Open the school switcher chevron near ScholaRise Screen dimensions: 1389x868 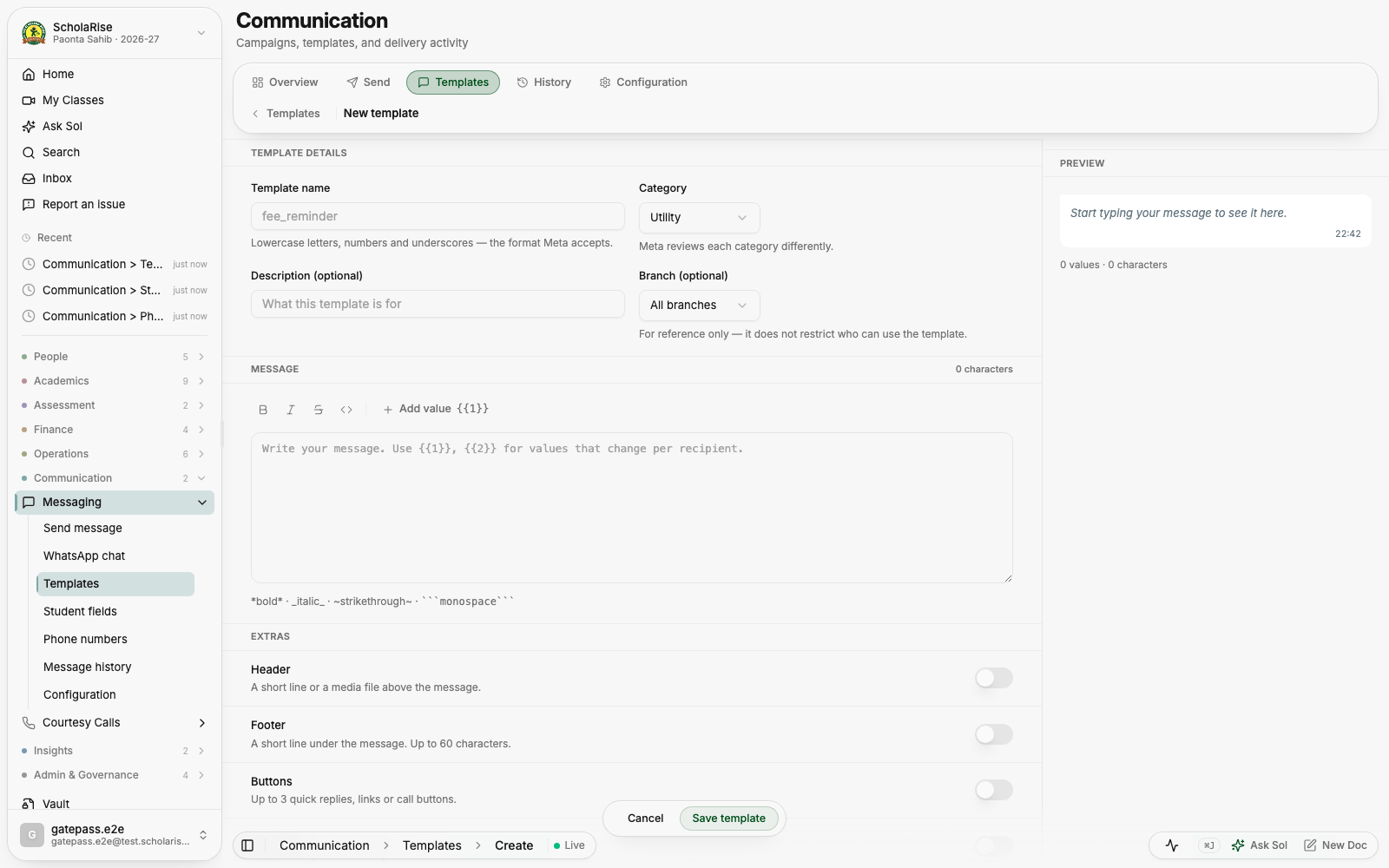pos(201,33)
